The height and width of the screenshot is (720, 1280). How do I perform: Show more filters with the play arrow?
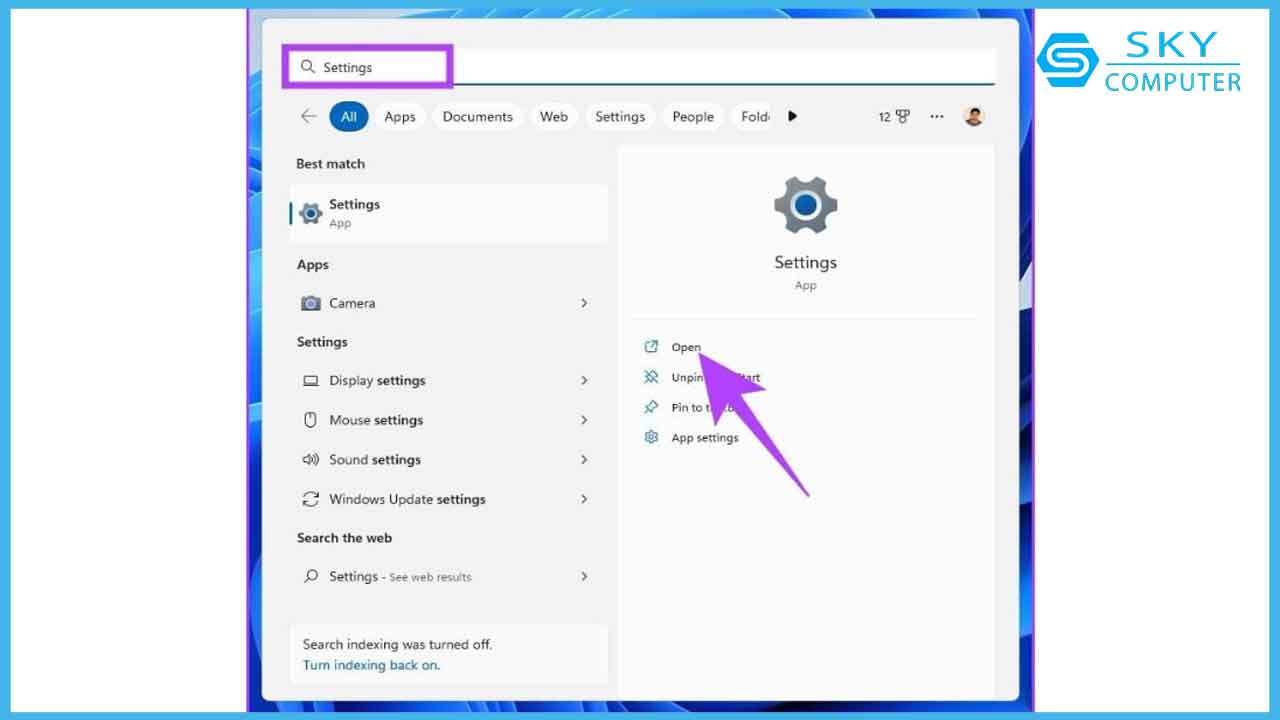[x=792, y=116]
